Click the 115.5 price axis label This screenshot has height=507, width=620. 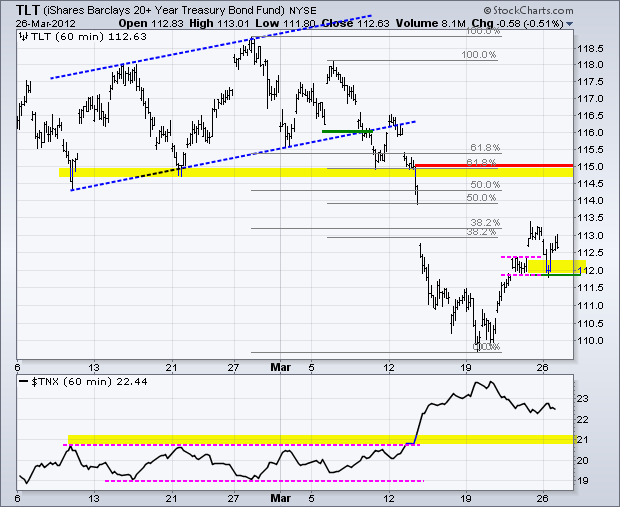pos(590,149)
